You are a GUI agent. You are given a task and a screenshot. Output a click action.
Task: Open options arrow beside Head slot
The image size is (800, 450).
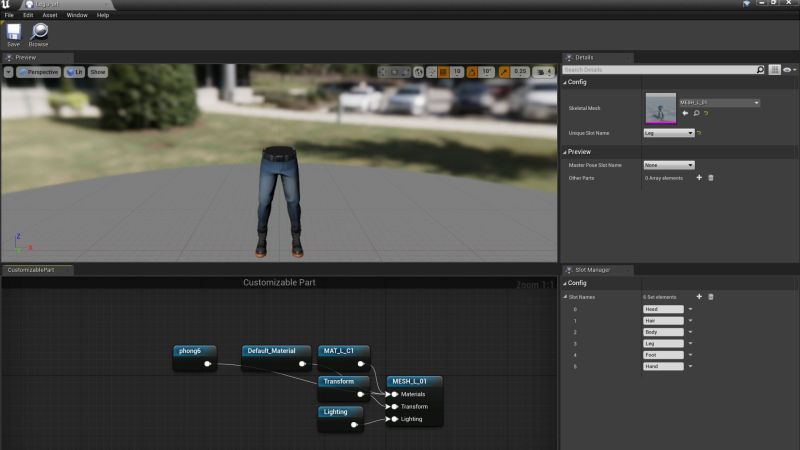(690, 309)
